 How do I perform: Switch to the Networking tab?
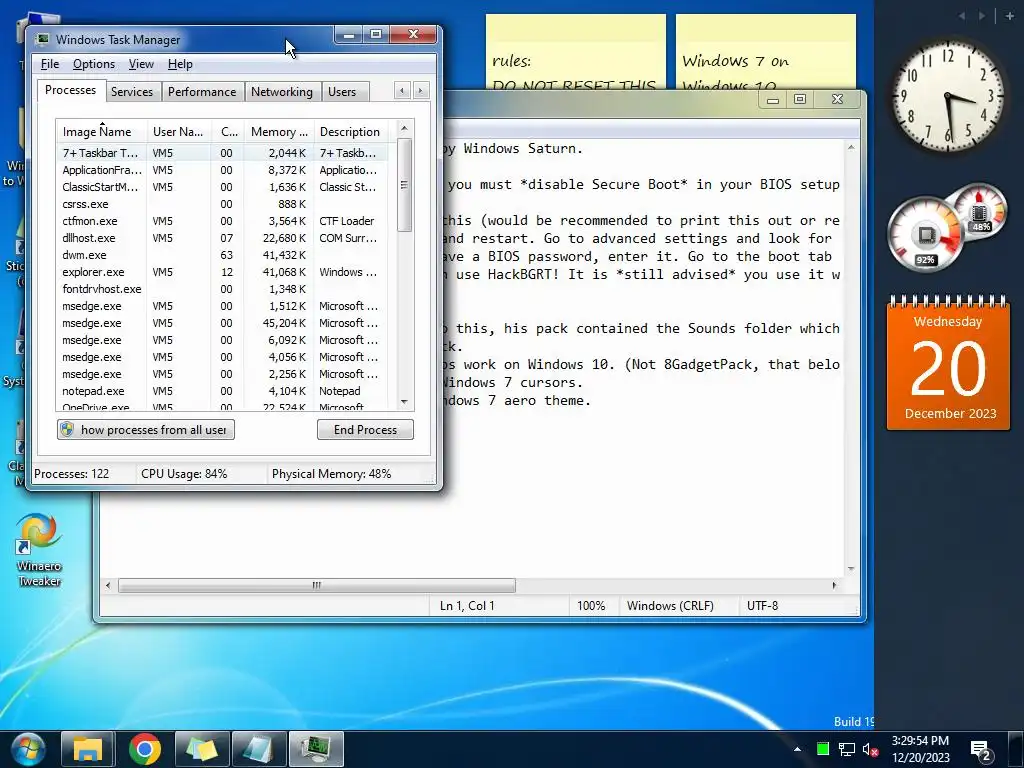(281, 92)
